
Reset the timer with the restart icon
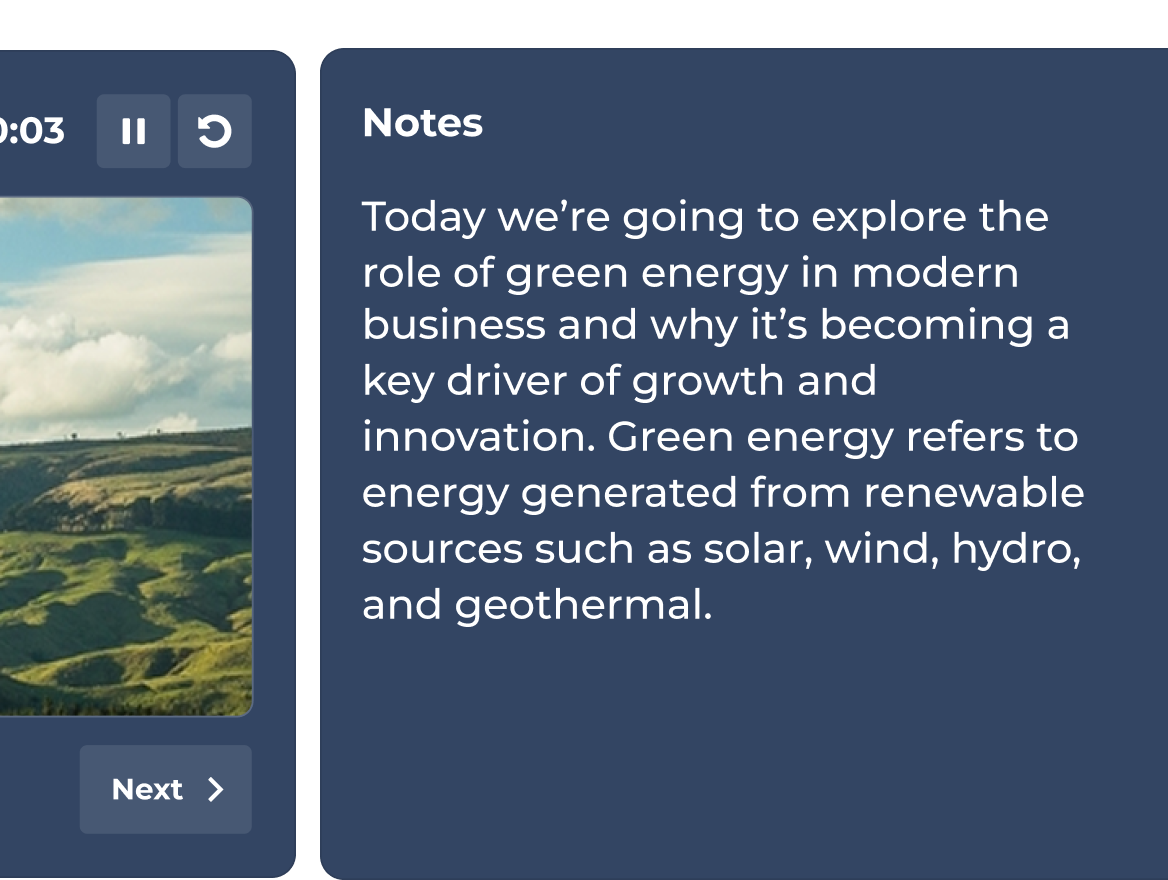tap(215, 131)
